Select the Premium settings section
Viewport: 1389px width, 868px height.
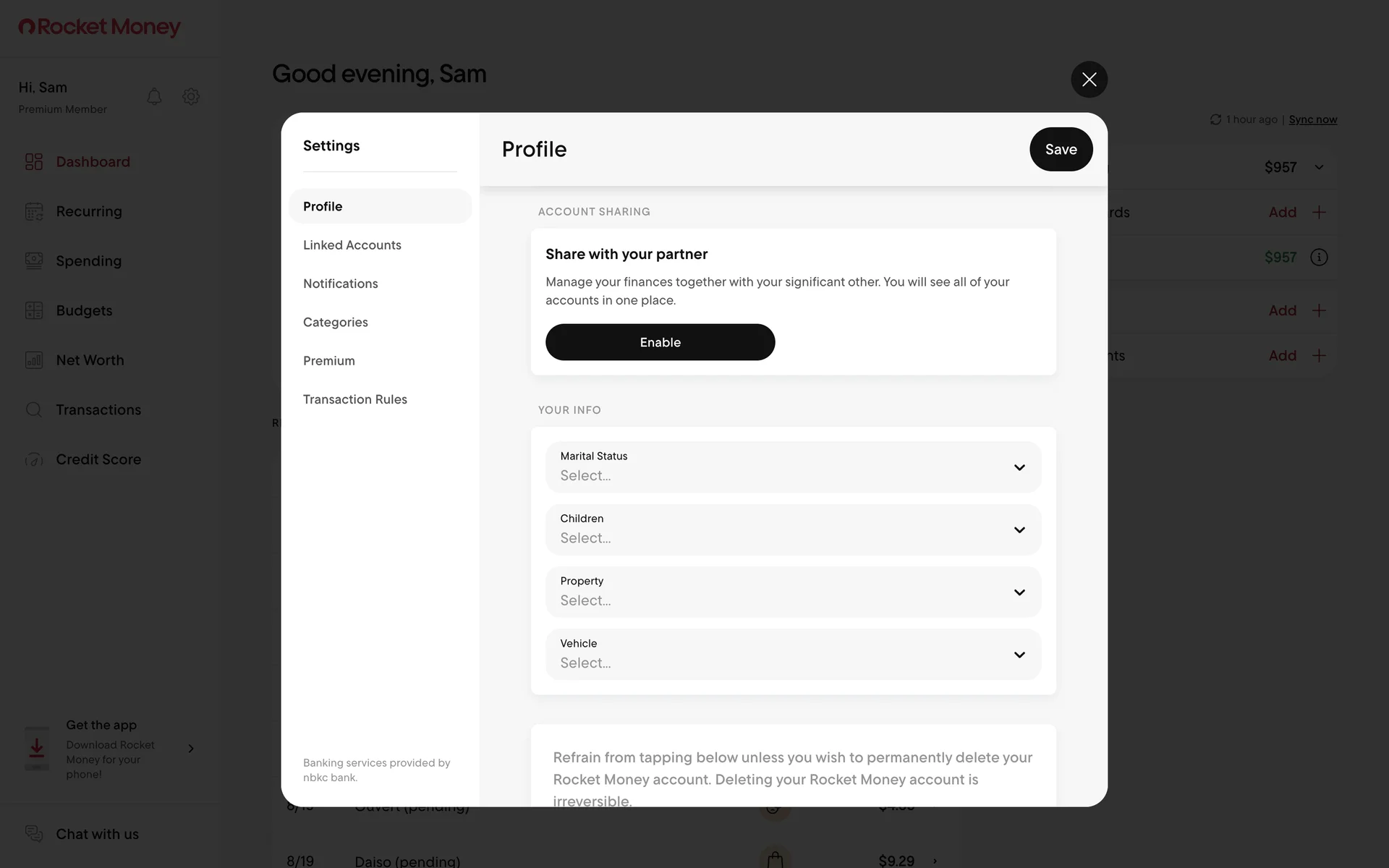click(x=329, y=361)
